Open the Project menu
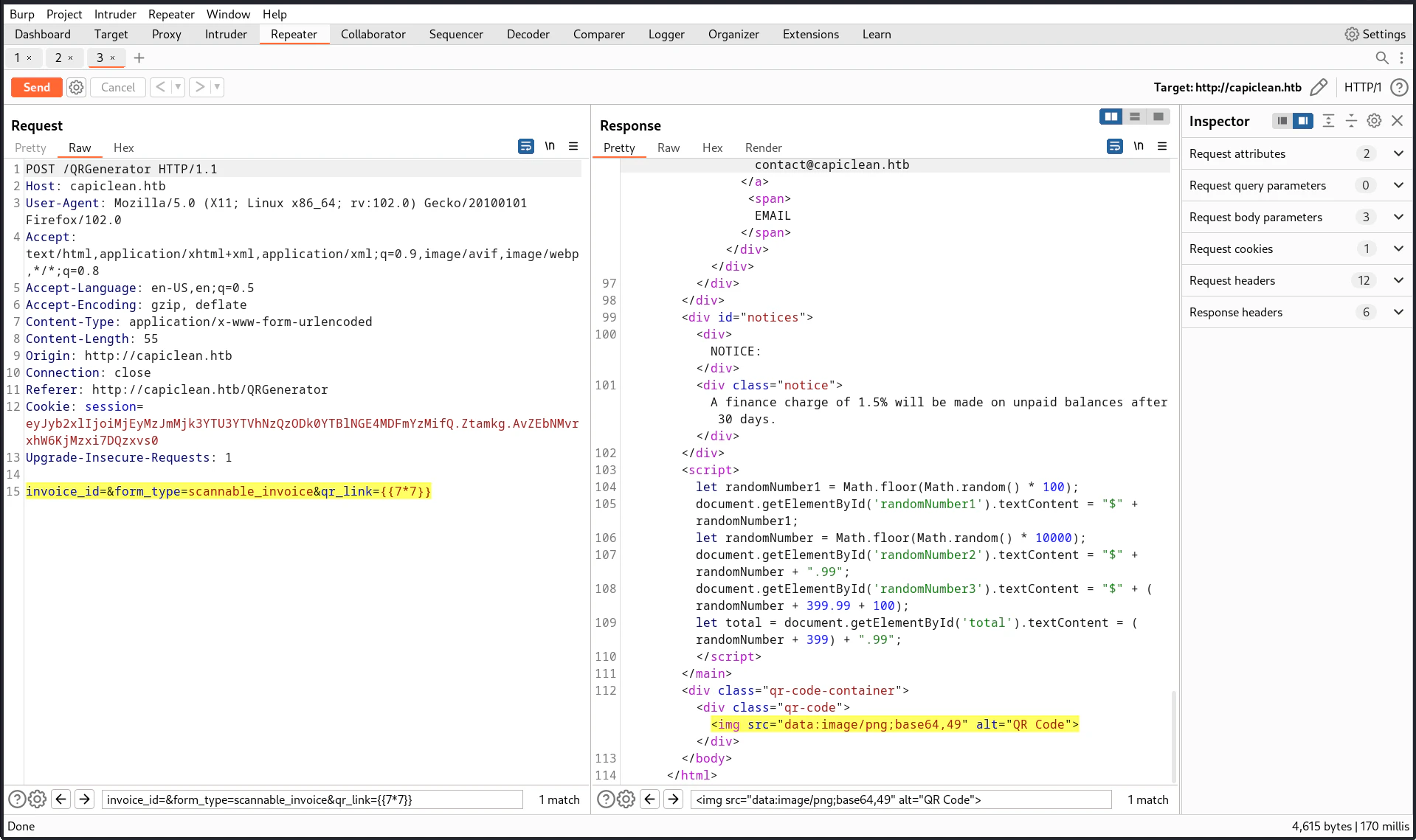 point(64,14)
